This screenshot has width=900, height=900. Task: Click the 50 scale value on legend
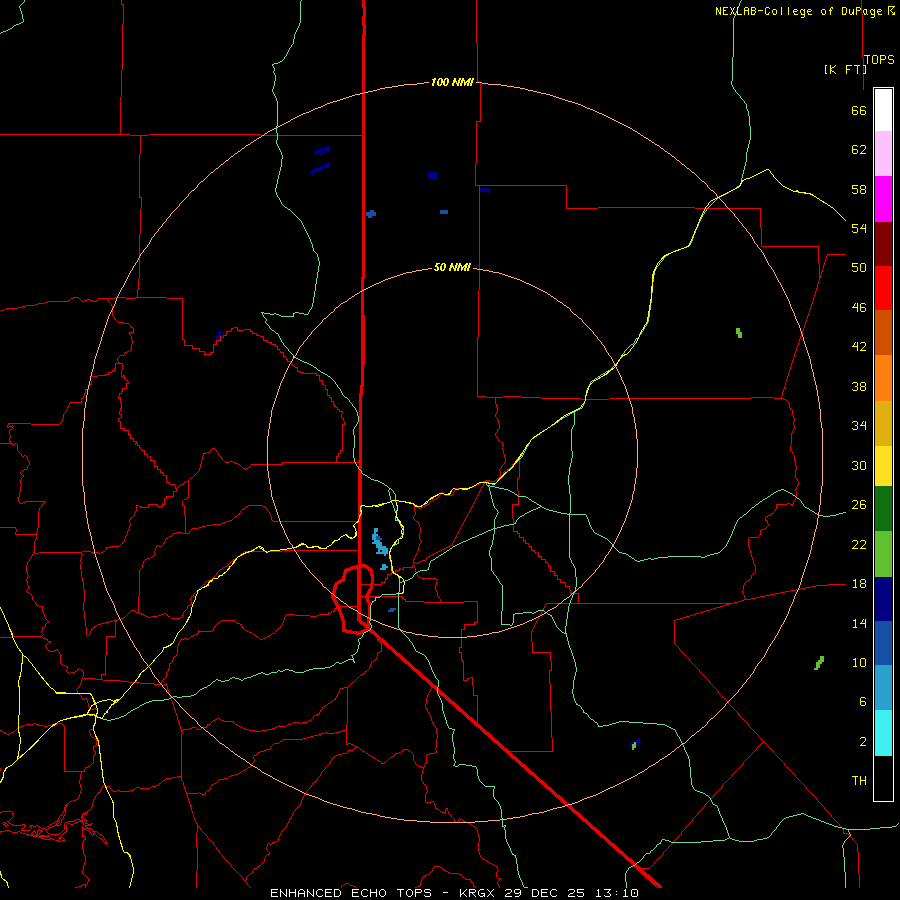coord(859,268)
